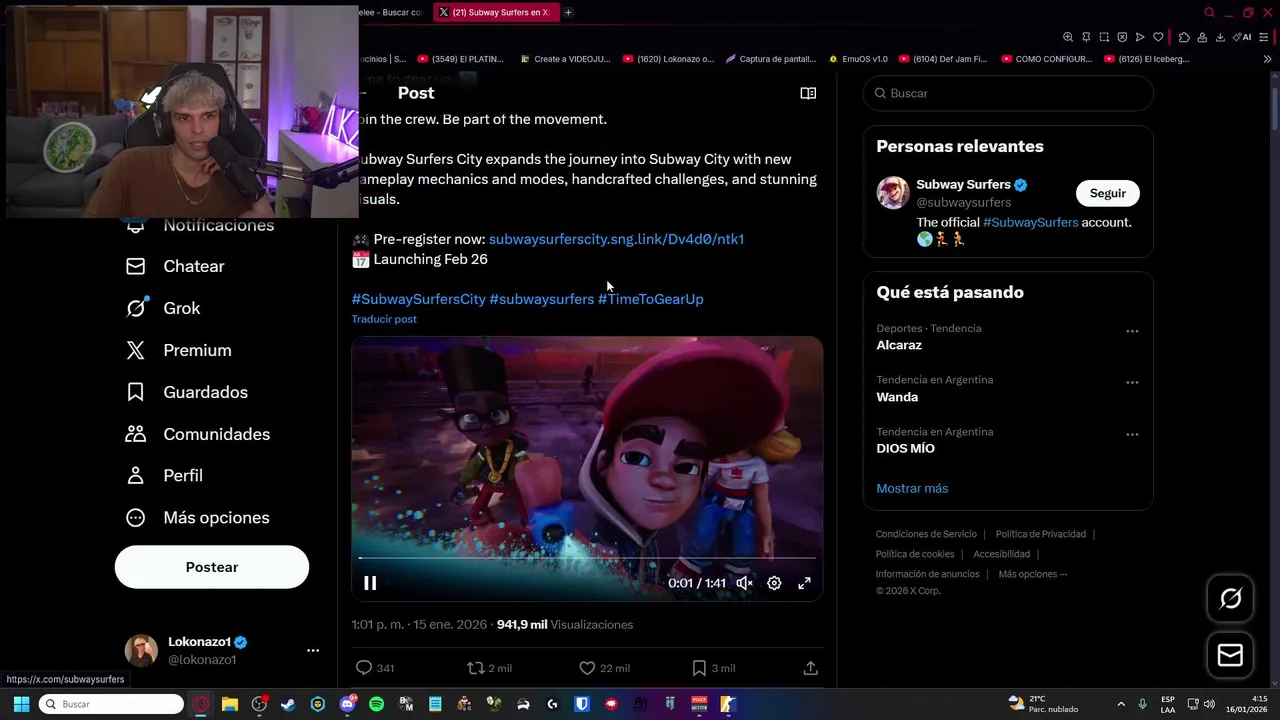Open Windows Start menu
Viewport: 1280px width, 720px height.
point(21,704)
